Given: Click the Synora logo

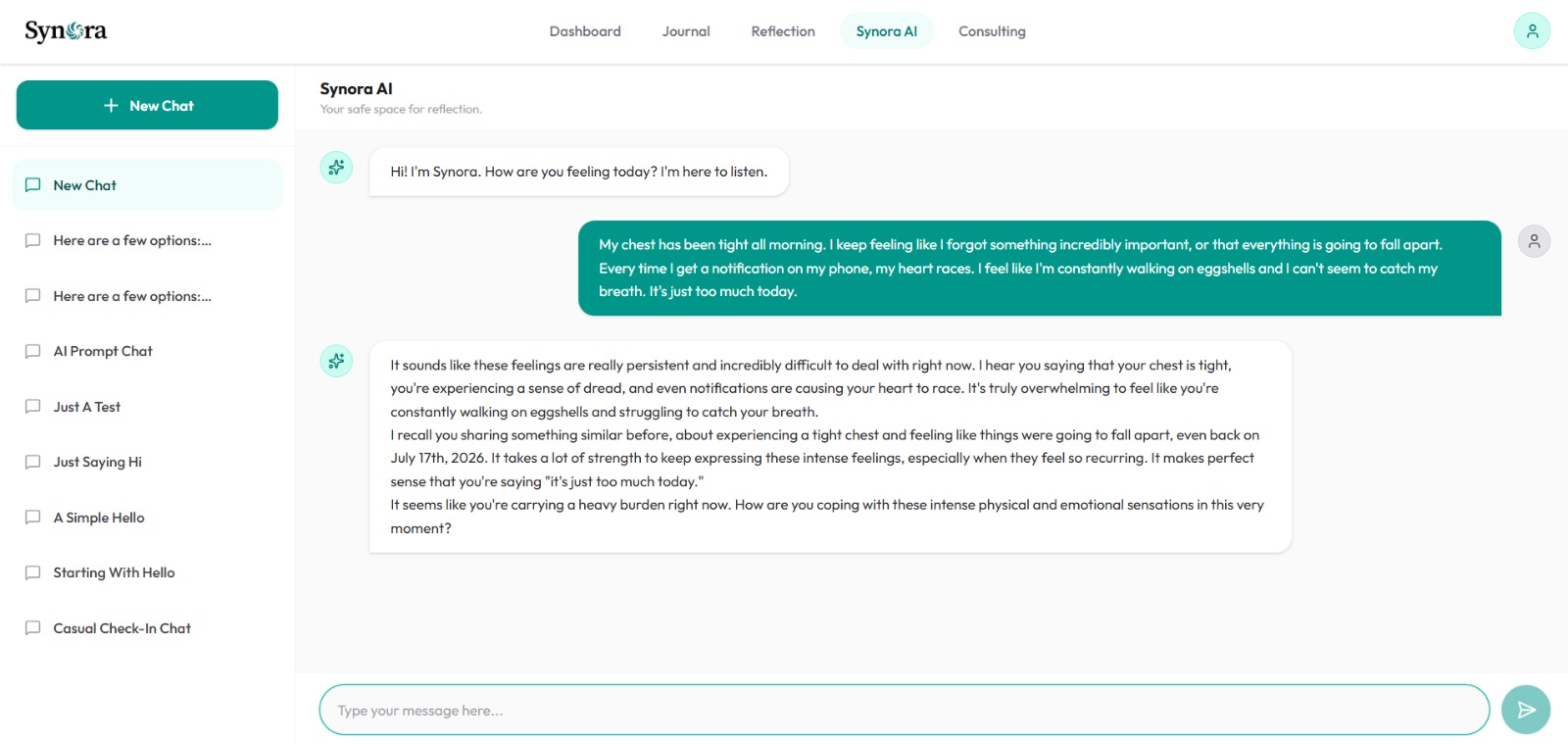Looking at the screenshot, I should pos(66,31).
